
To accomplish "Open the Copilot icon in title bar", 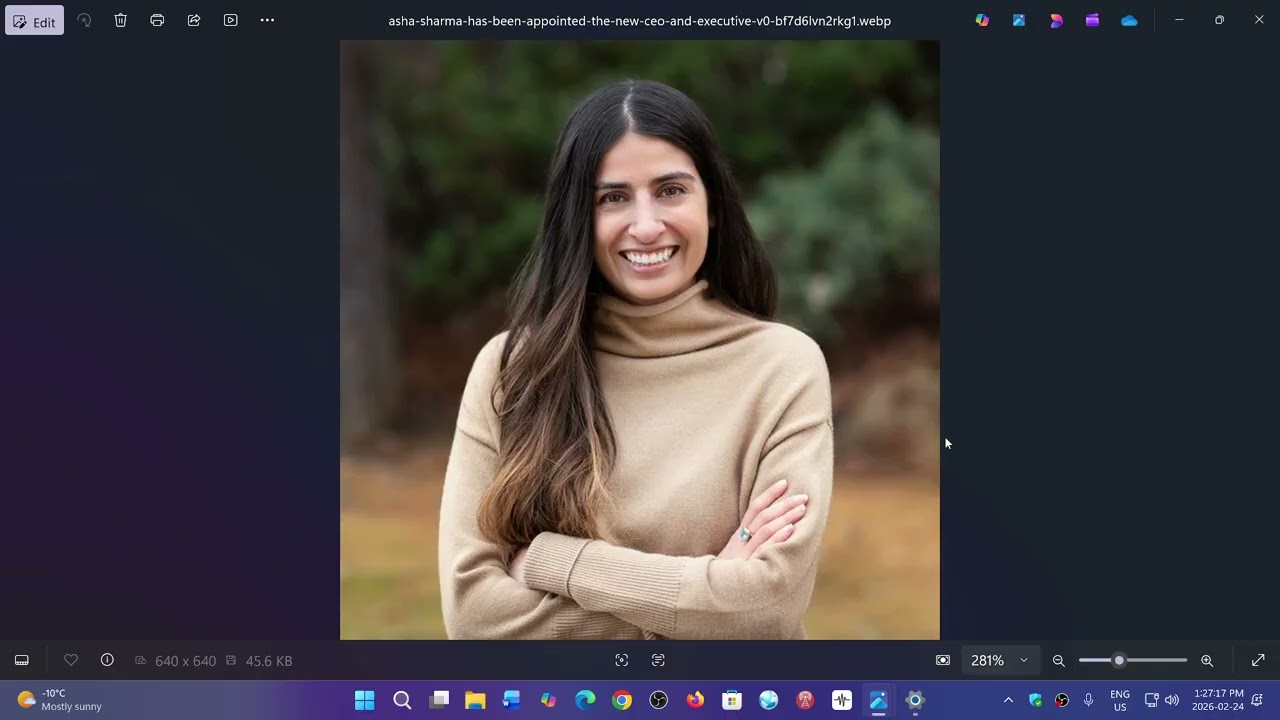I will [982, 20].
